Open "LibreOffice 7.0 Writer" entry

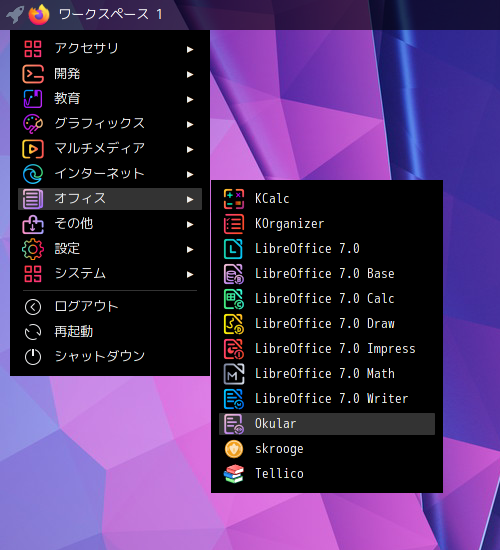pyautogui.click(x=327, y=399)
